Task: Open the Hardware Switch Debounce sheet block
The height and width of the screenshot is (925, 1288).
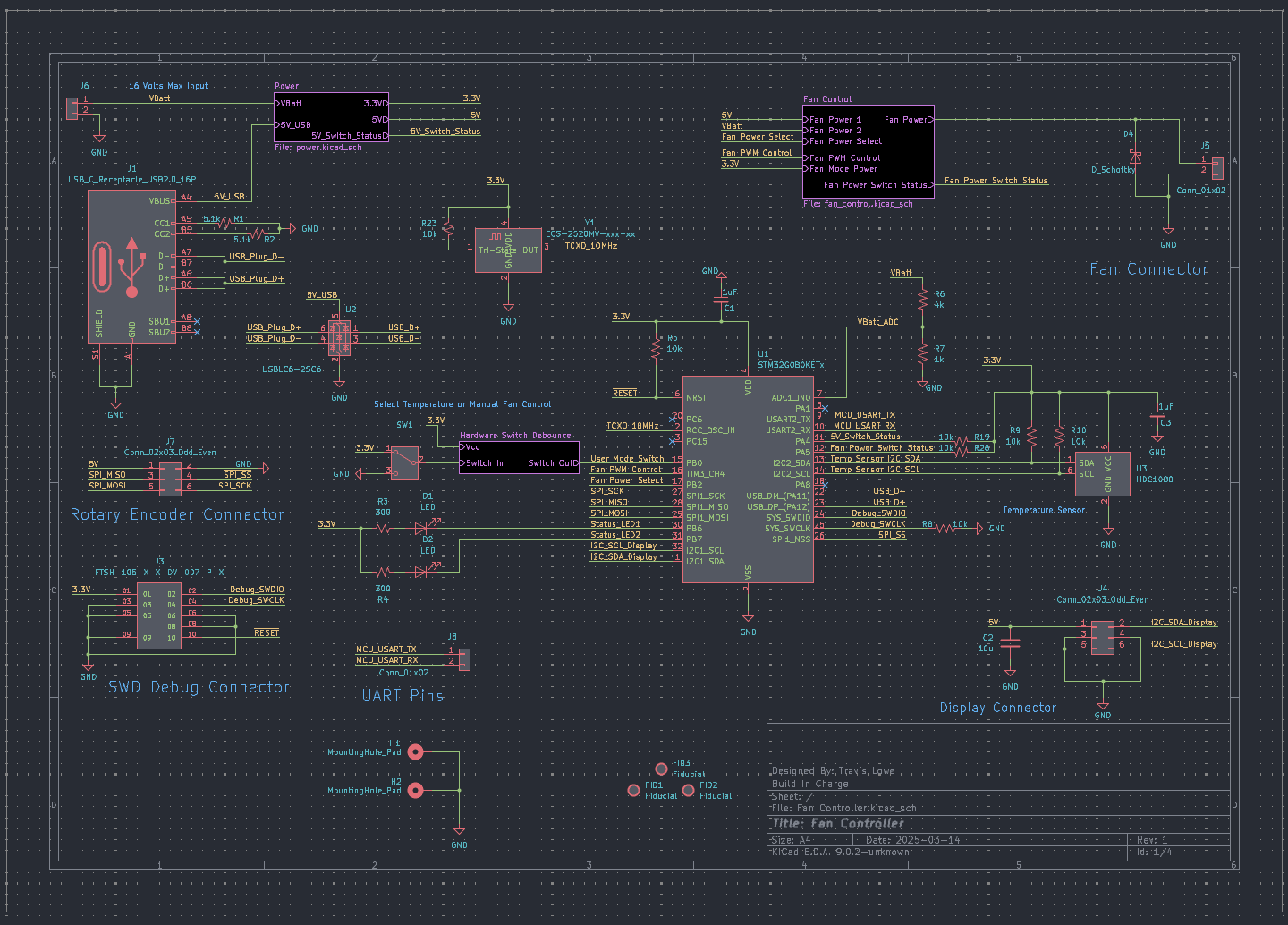Action: coord(519,457)
